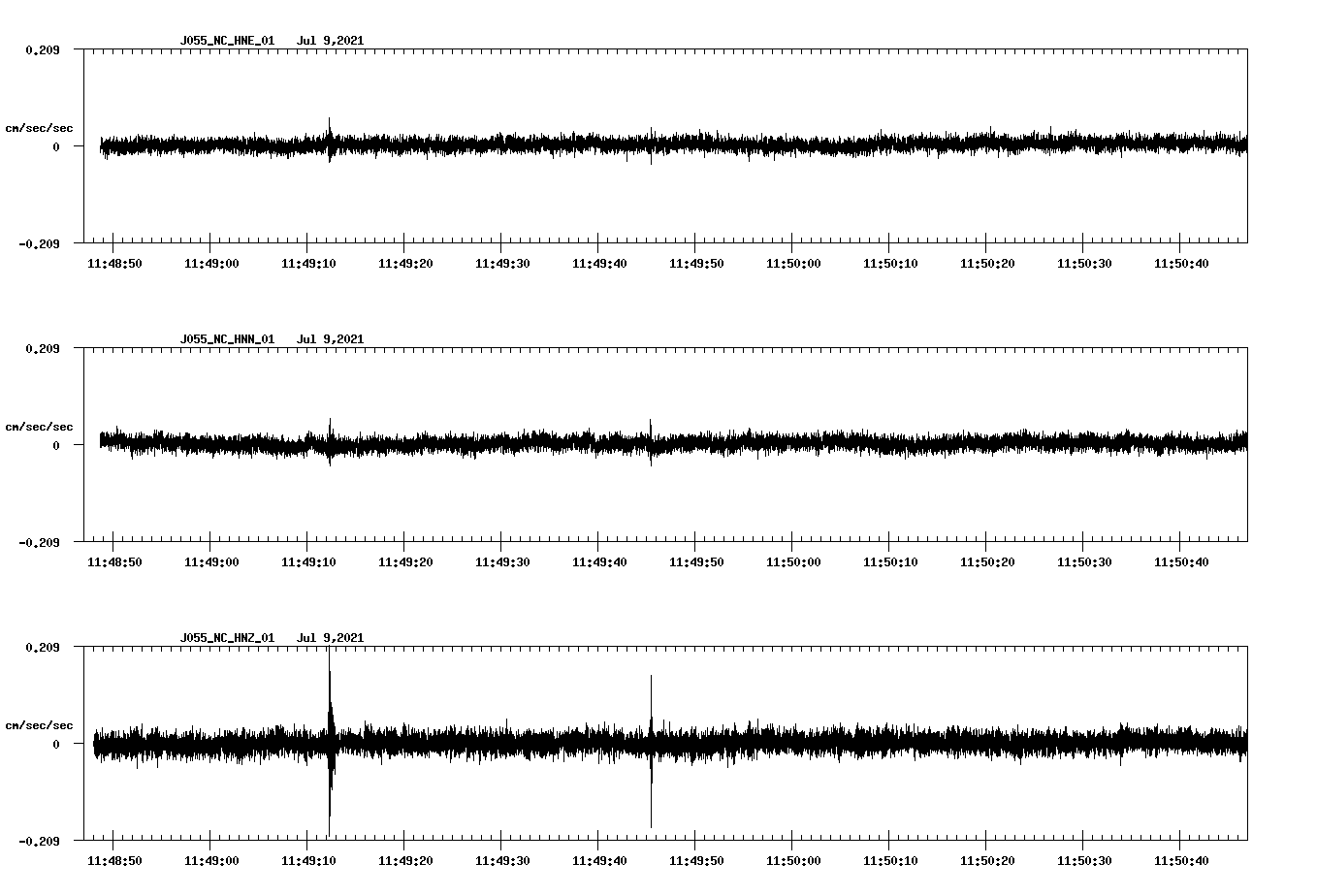Click the J055_NC_HNE_01 trace label

(225, 41)
